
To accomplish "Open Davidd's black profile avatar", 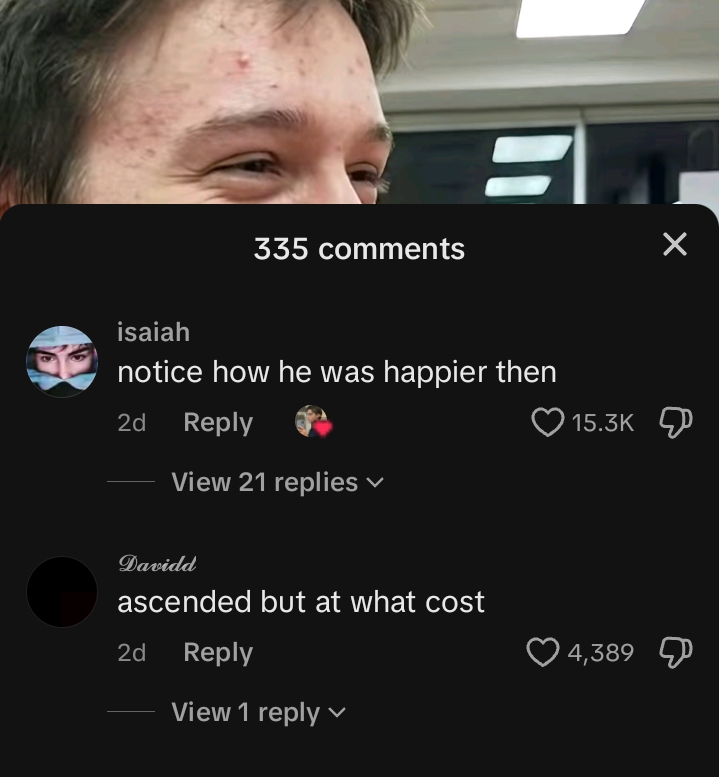I will [62, 592].
